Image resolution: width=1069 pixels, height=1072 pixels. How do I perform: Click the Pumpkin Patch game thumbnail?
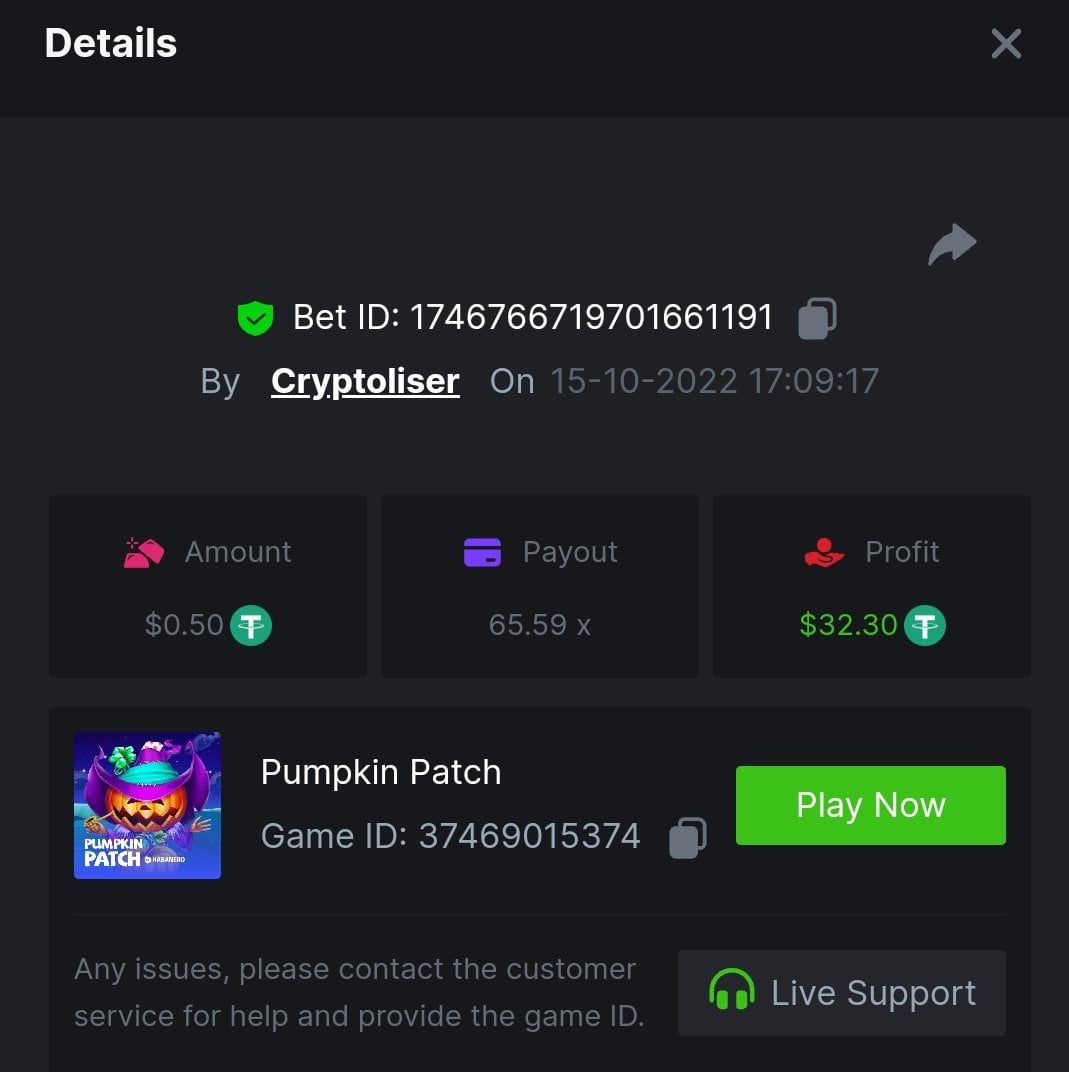[147, 805]
